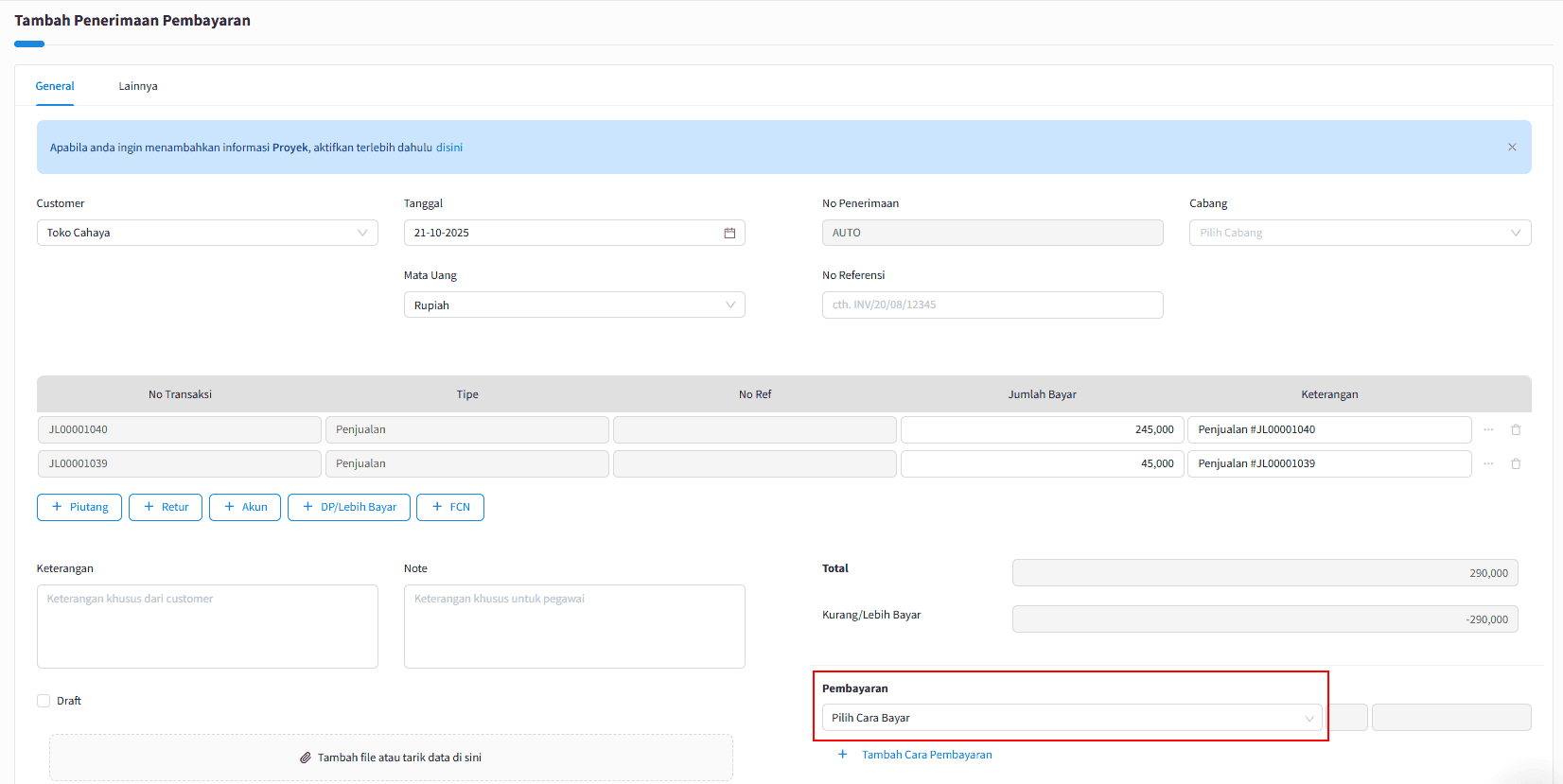Open more options for row JL00001039
1563x784 pixels.
click(x=1488, y=463)
